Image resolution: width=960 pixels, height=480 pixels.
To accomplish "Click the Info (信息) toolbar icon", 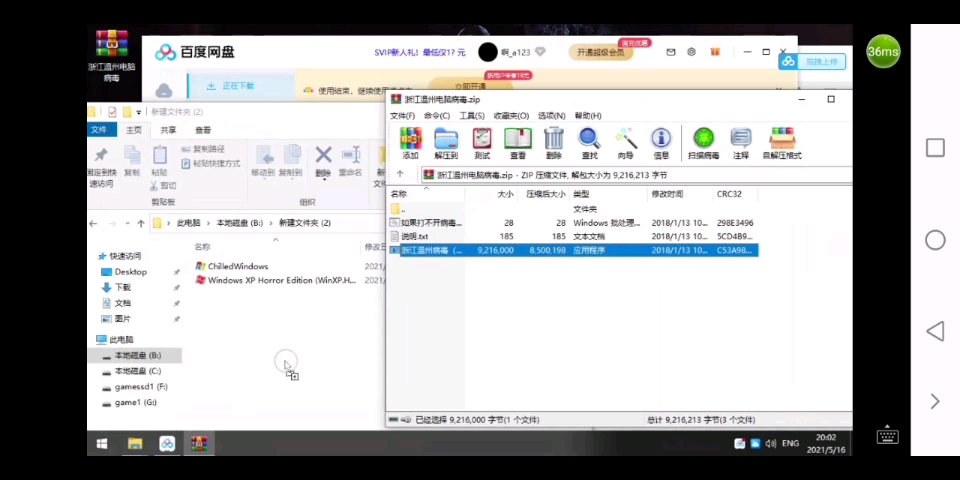I will tap(661, 143).
